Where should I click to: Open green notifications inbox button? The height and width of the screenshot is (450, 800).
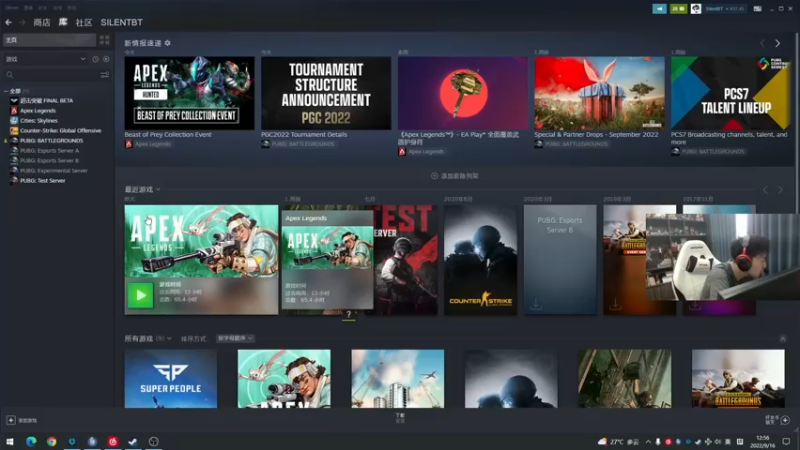tap(678, 9)
